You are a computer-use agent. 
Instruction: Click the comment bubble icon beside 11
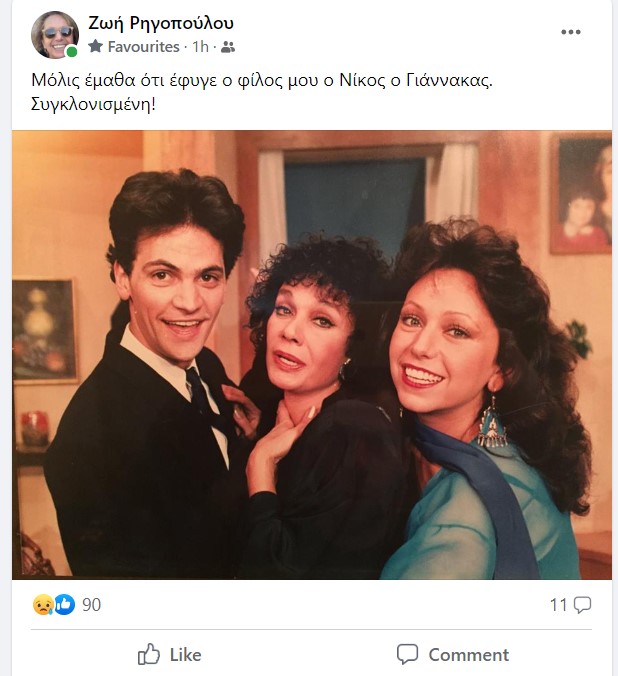[582, 605]
